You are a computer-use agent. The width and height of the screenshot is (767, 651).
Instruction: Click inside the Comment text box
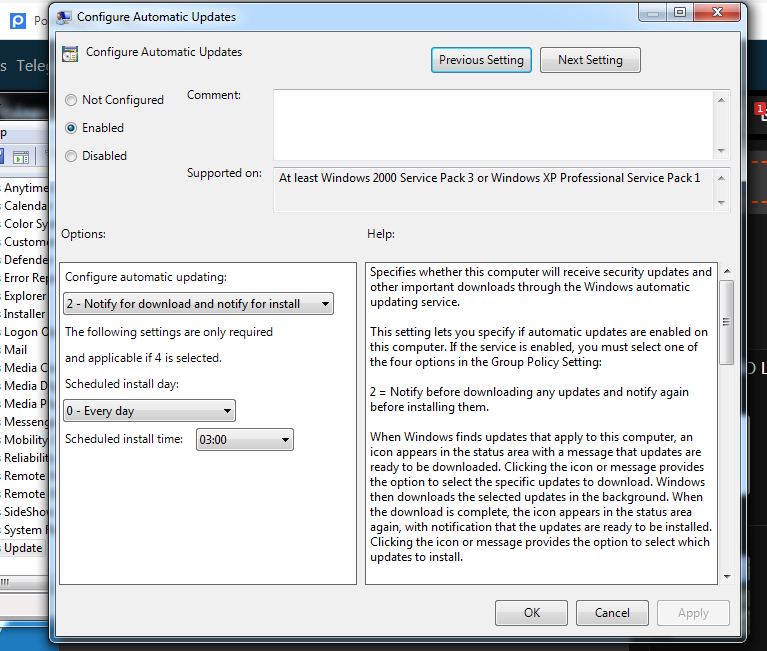pyautogui.click(x=493, y=125)
